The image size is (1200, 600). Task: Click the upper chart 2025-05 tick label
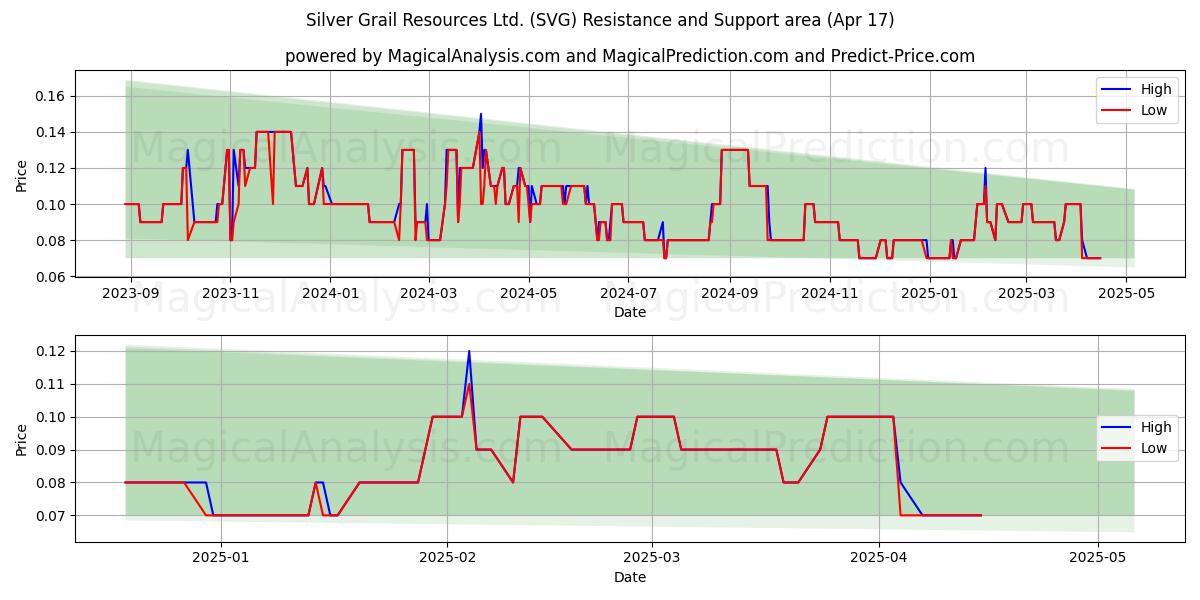point(1126,293)
